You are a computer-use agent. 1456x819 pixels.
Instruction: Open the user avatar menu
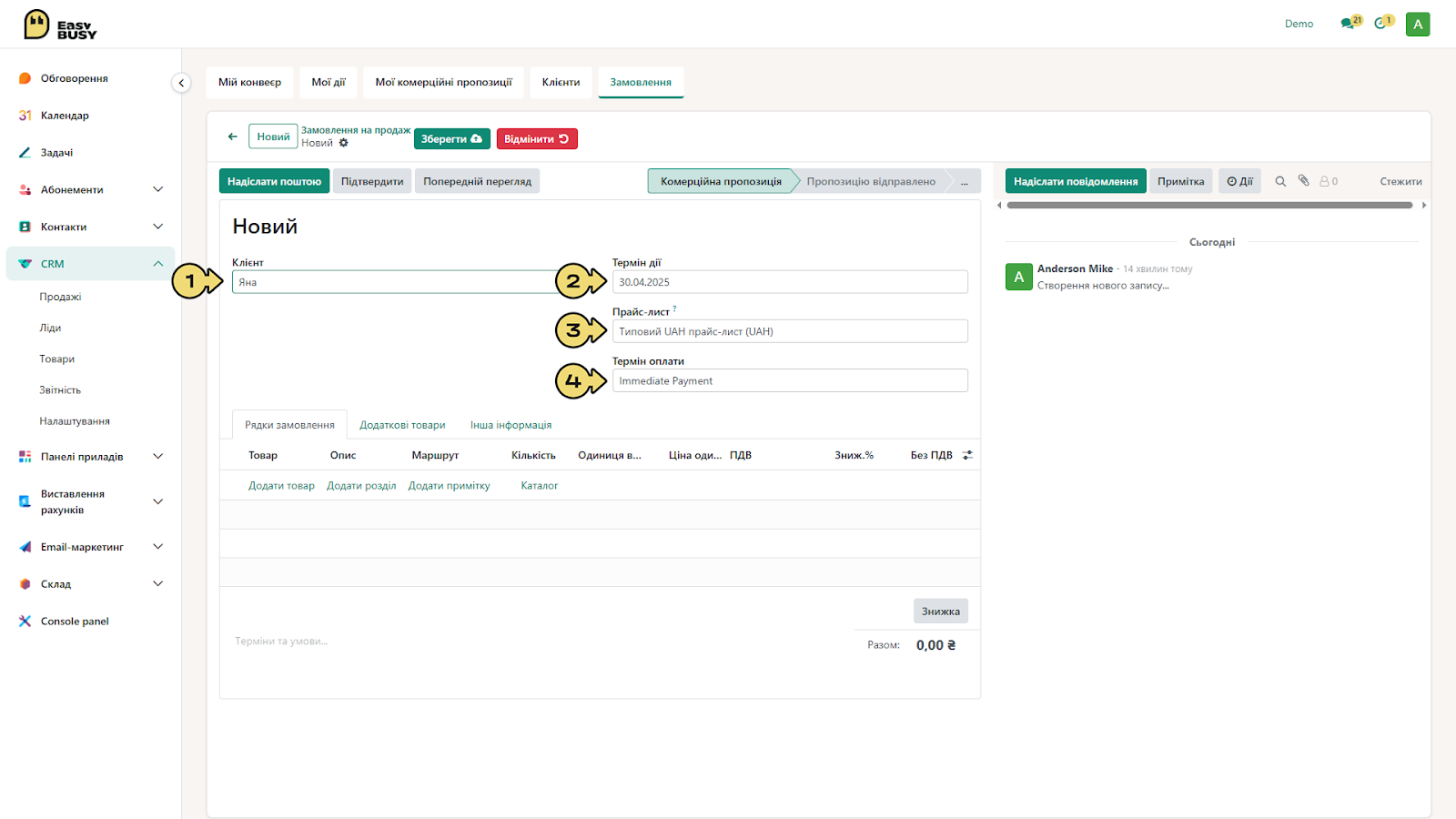[1418, 25]
